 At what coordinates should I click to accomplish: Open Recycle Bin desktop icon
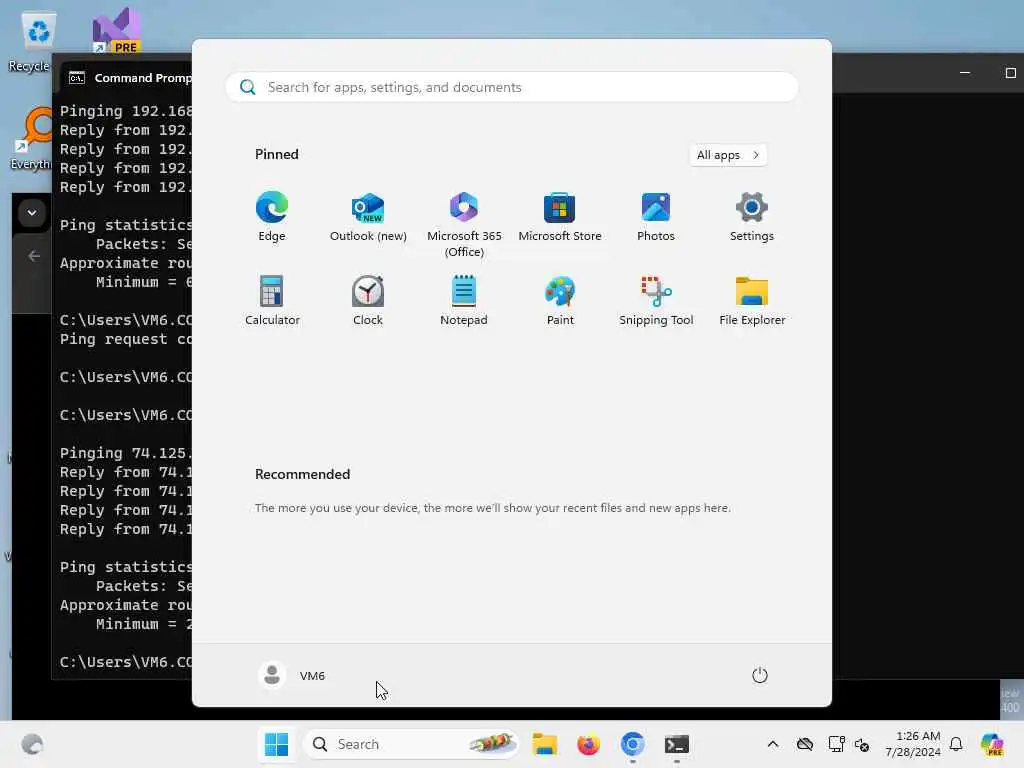[x=31, y=42]
